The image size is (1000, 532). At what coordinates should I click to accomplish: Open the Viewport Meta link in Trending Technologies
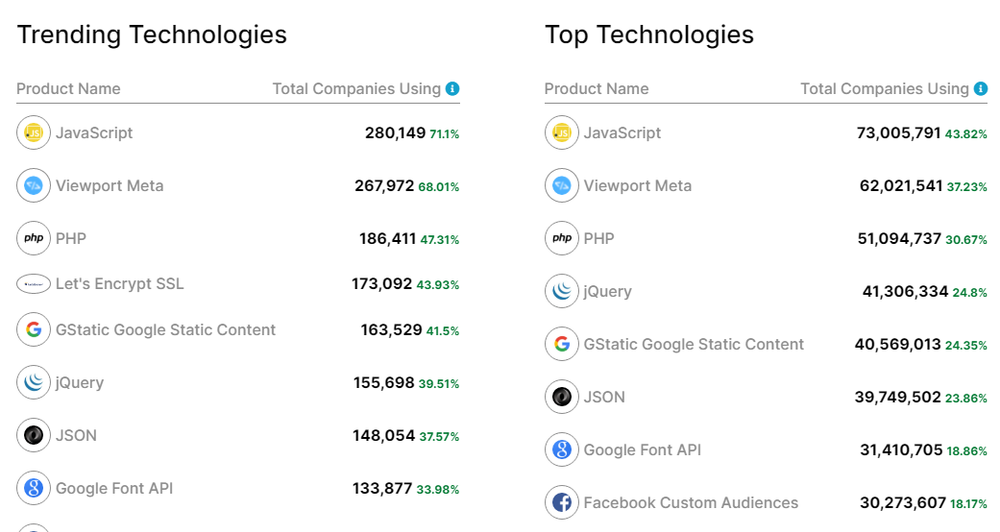click(109, 186)
